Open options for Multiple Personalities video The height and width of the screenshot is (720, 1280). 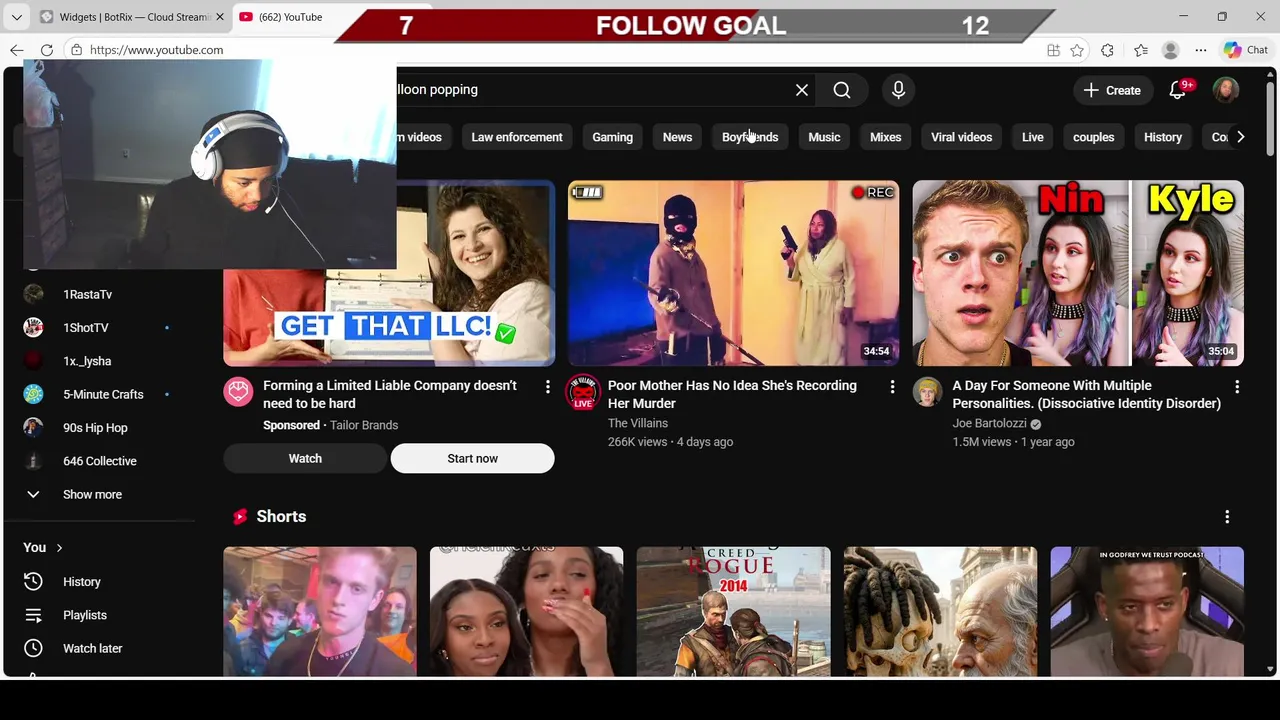coord(1237,386)
